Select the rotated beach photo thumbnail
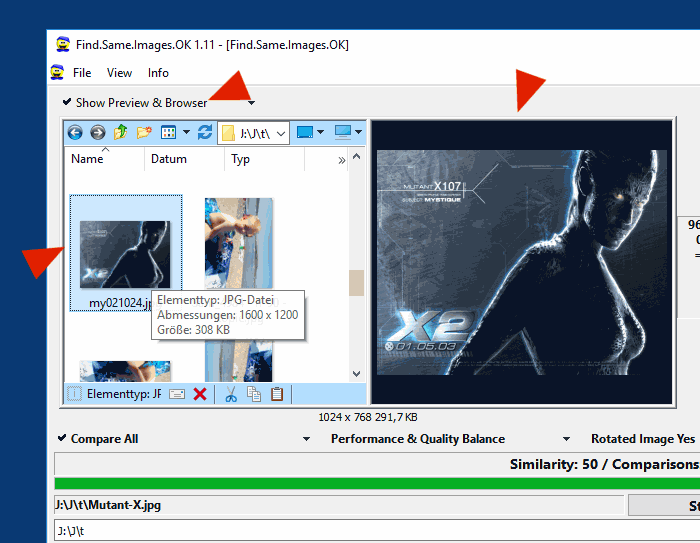 [239, 243]
